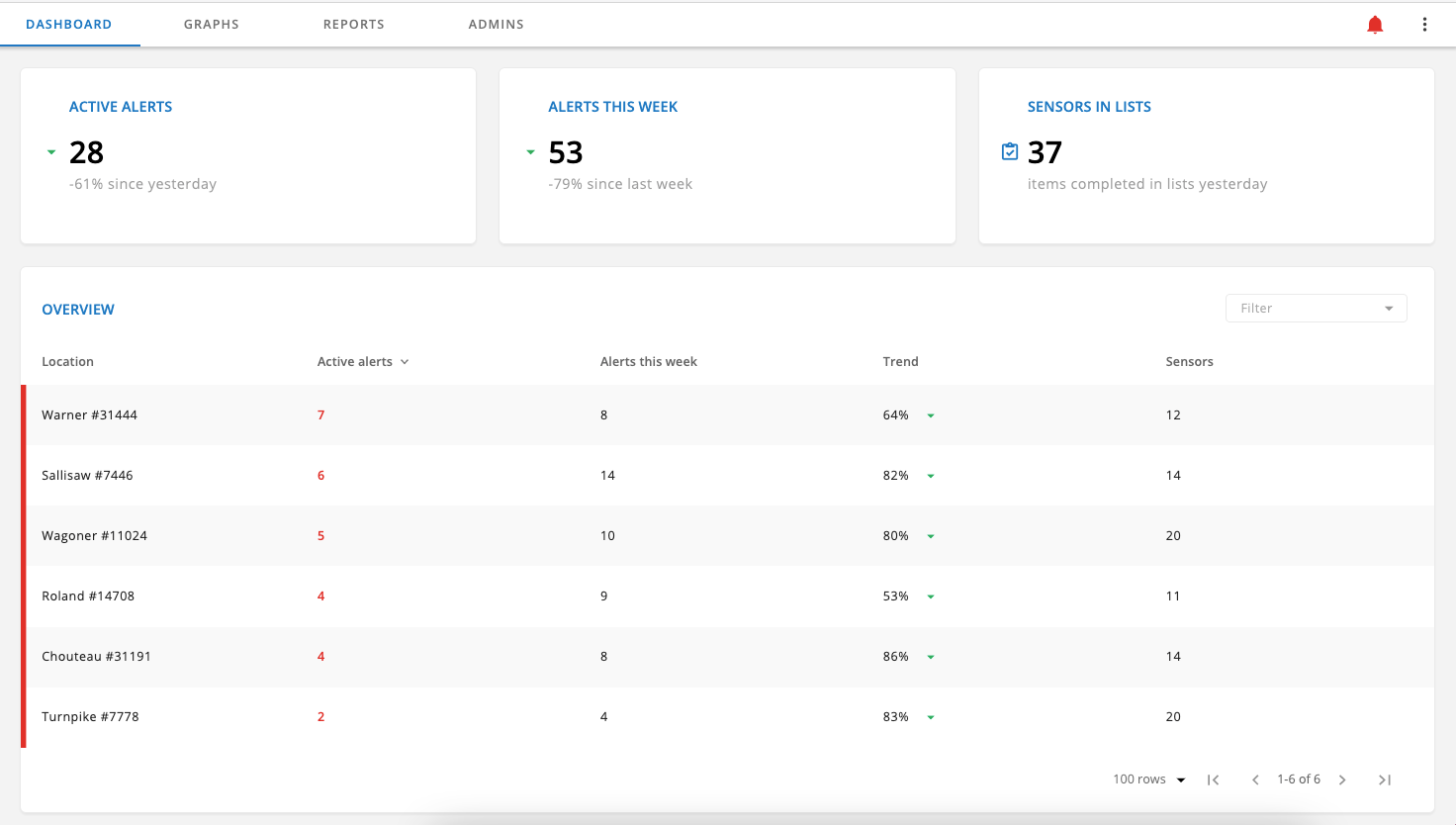Click the red 5 active alerts value

point(320,535)
